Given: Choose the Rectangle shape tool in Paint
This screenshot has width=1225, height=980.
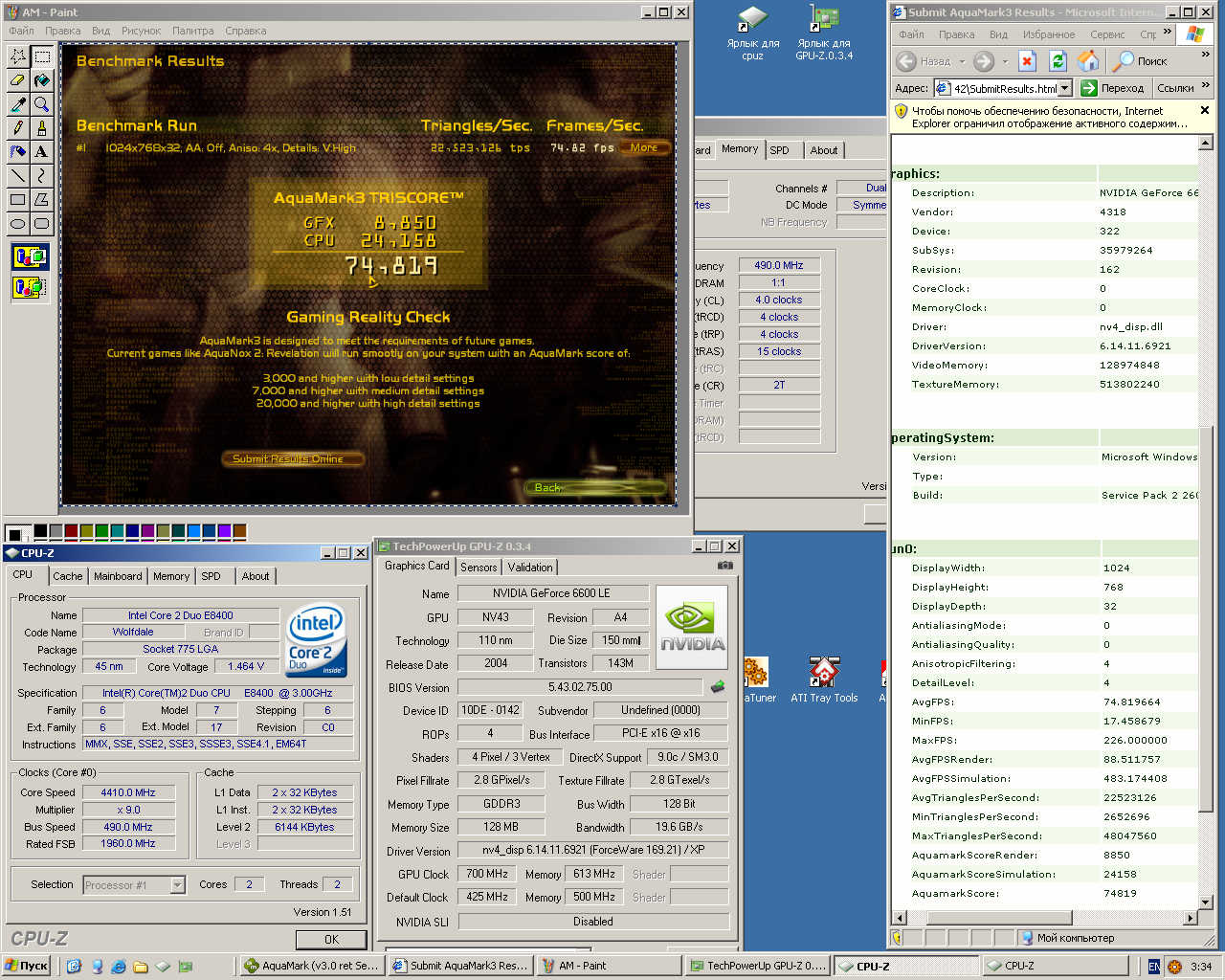Looking at the screenshot, I should pos(17,200).
